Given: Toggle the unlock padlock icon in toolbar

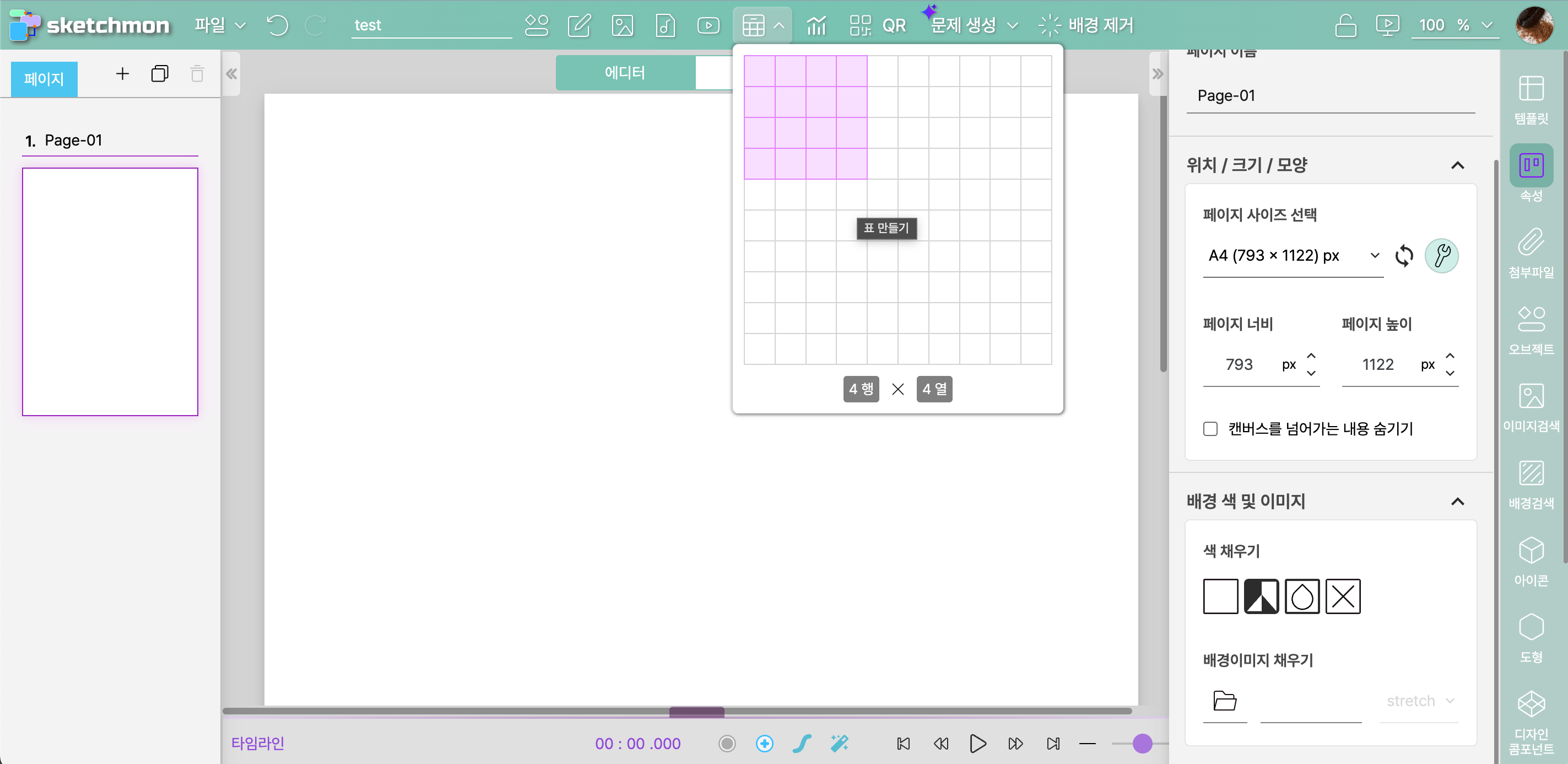Looking at the screenshot, I should click(1345, 25).
